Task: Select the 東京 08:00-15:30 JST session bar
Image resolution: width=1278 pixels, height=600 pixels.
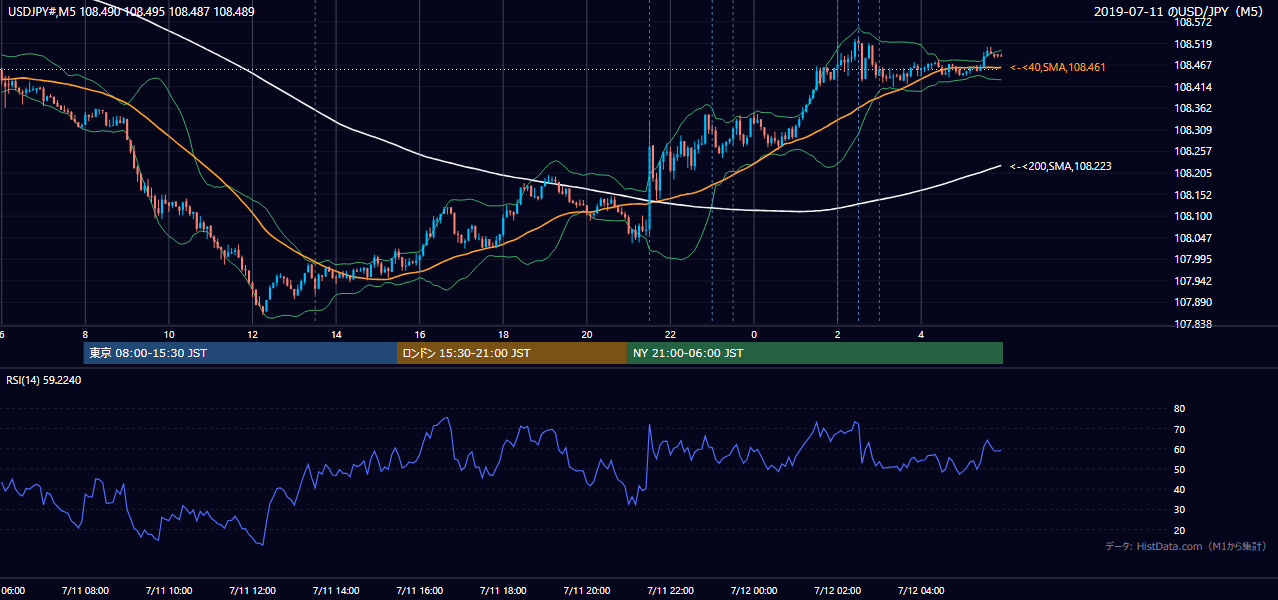Action: click(x=240, y=353)
